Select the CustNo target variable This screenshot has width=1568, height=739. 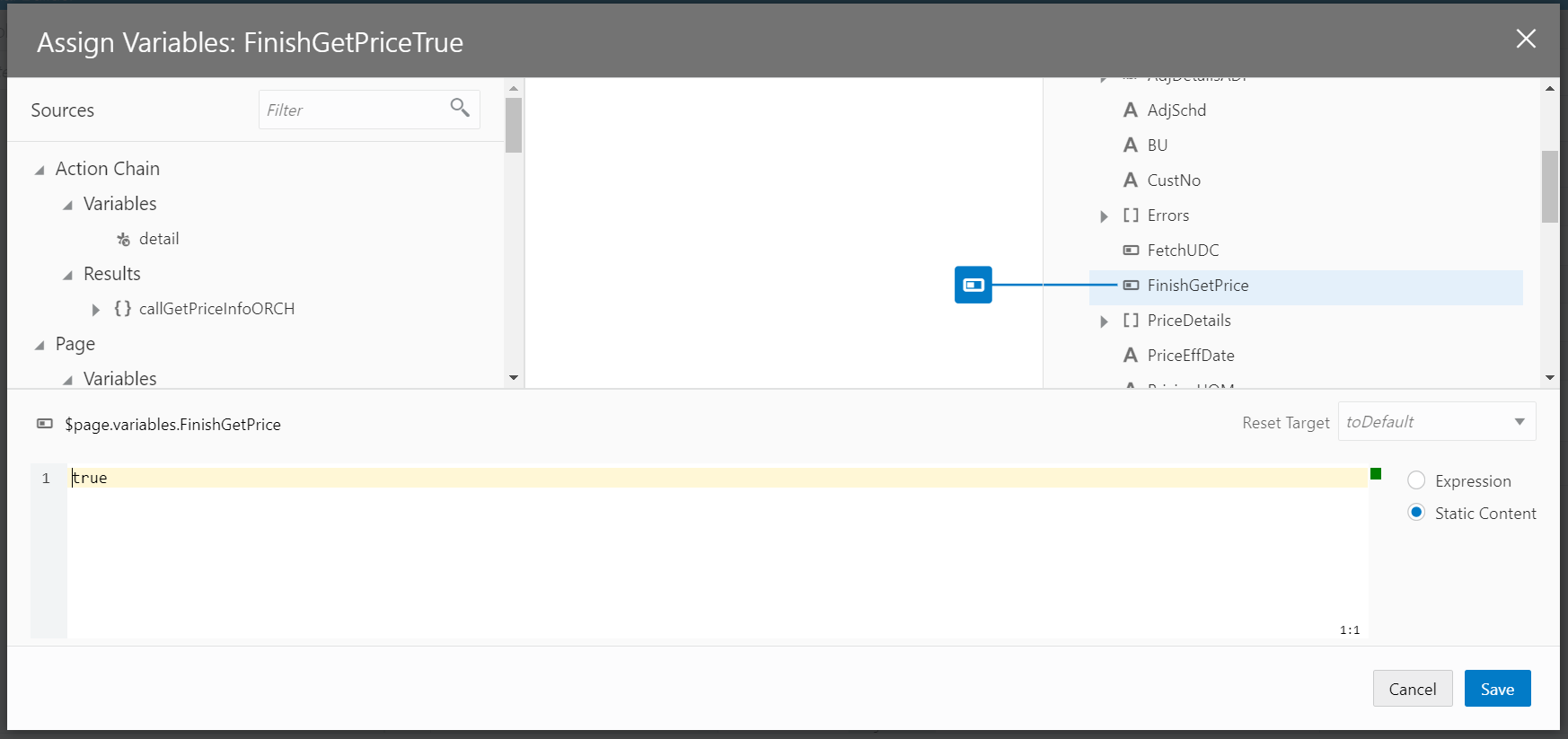1173,180
